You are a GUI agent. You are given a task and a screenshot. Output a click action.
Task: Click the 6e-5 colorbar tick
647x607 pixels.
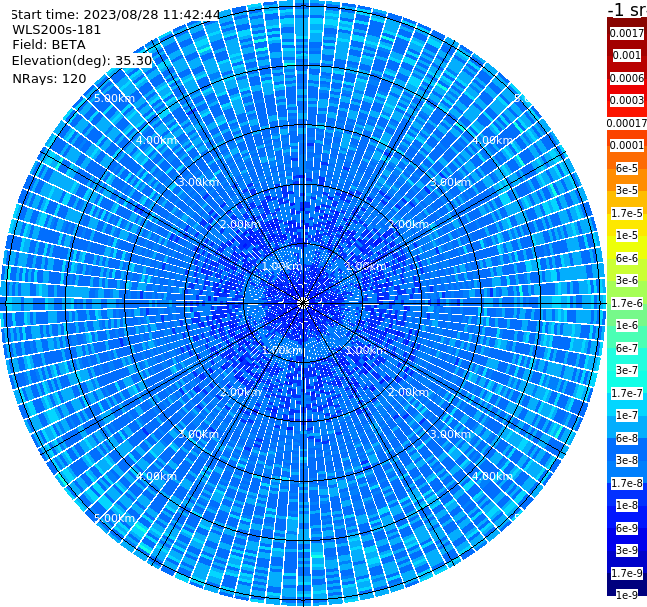tap(627, 168)
